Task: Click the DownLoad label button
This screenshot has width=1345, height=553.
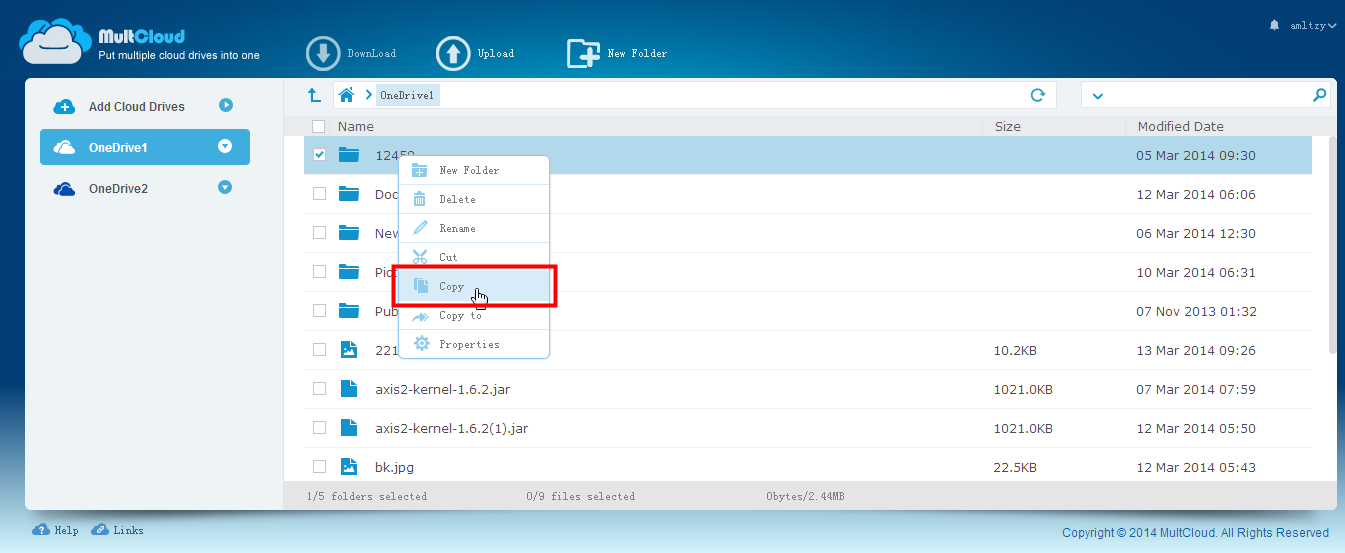Action: pos(372,54)
